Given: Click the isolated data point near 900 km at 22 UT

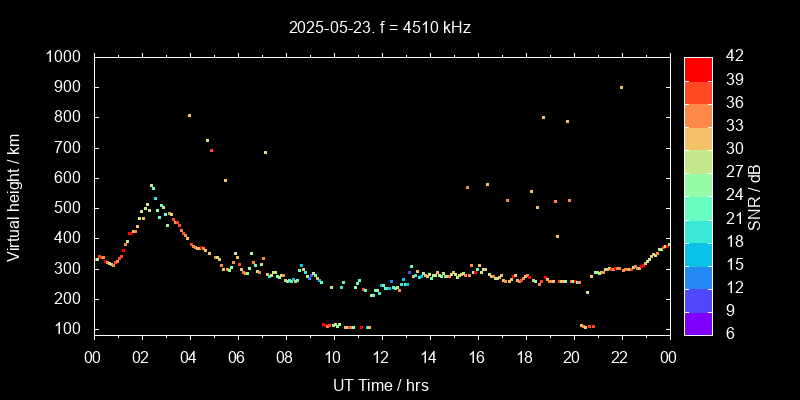Looking at the screenshot, I should pyautogui.click(x=621, y=88).
